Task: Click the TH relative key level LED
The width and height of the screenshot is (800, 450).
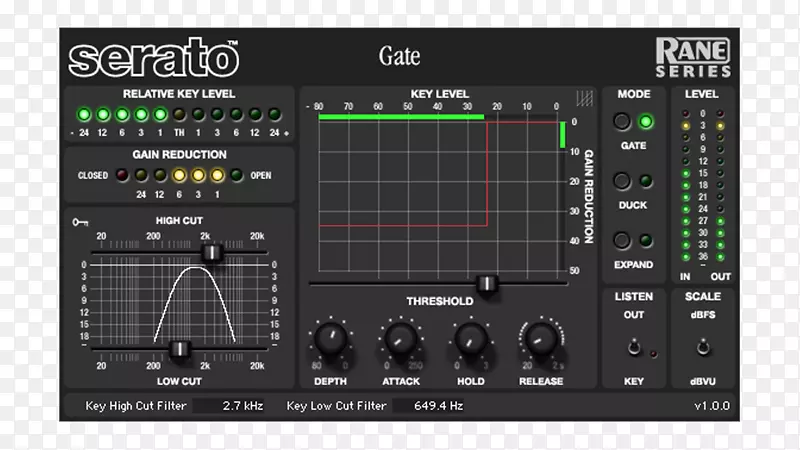Action: pos(179,114)
